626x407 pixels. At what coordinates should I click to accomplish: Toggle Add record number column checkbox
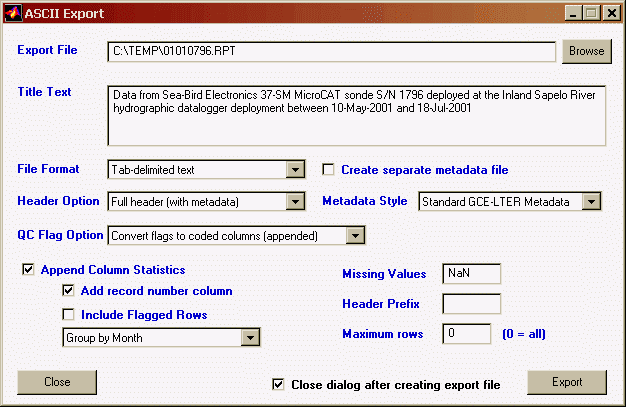(68, 291)
